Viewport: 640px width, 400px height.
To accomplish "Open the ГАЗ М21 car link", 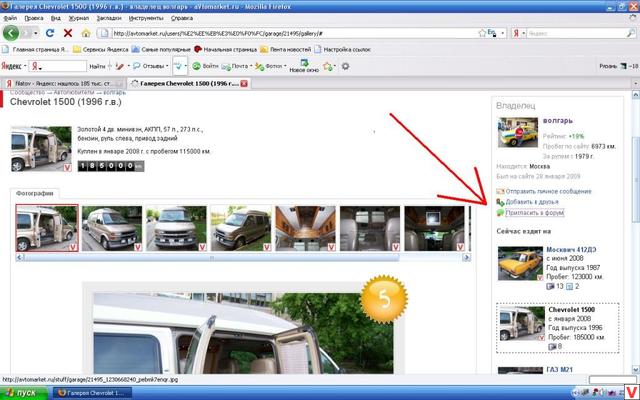I will click(x=559, y=369).
